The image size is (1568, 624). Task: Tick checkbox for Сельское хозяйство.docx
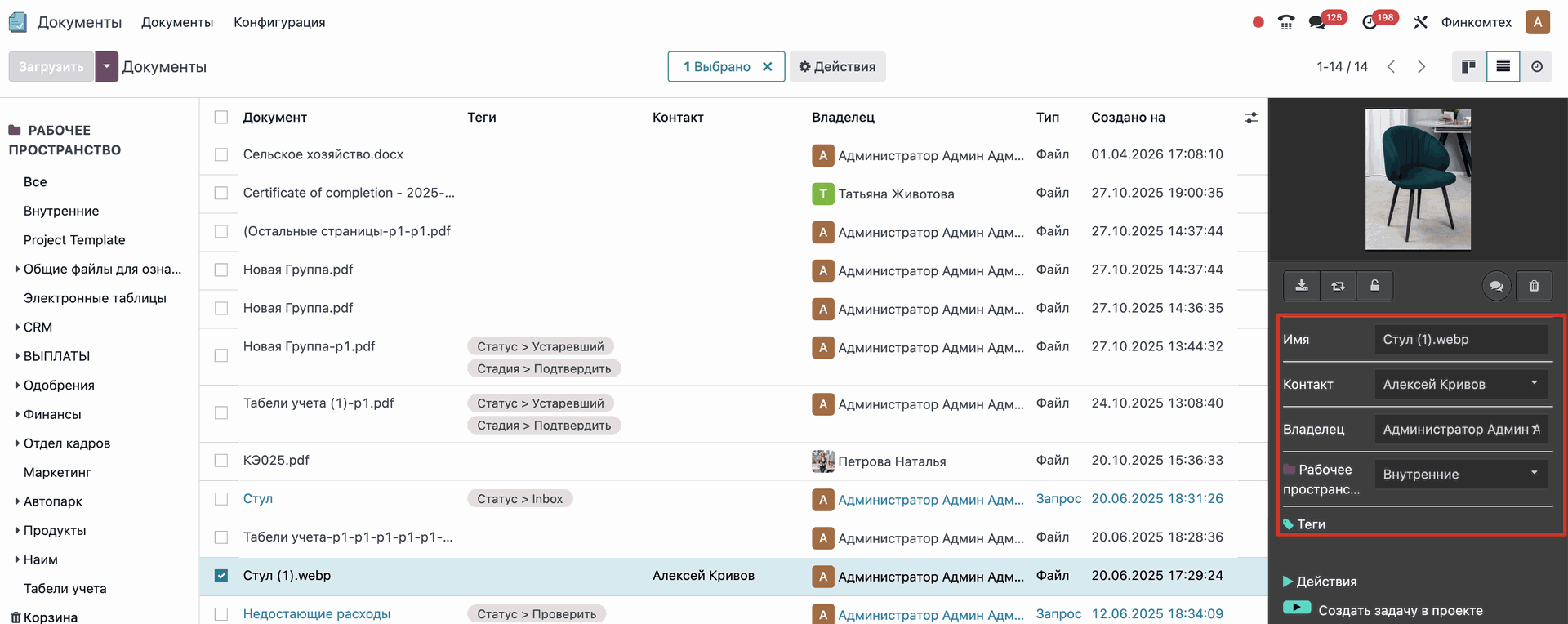[221, 154]
